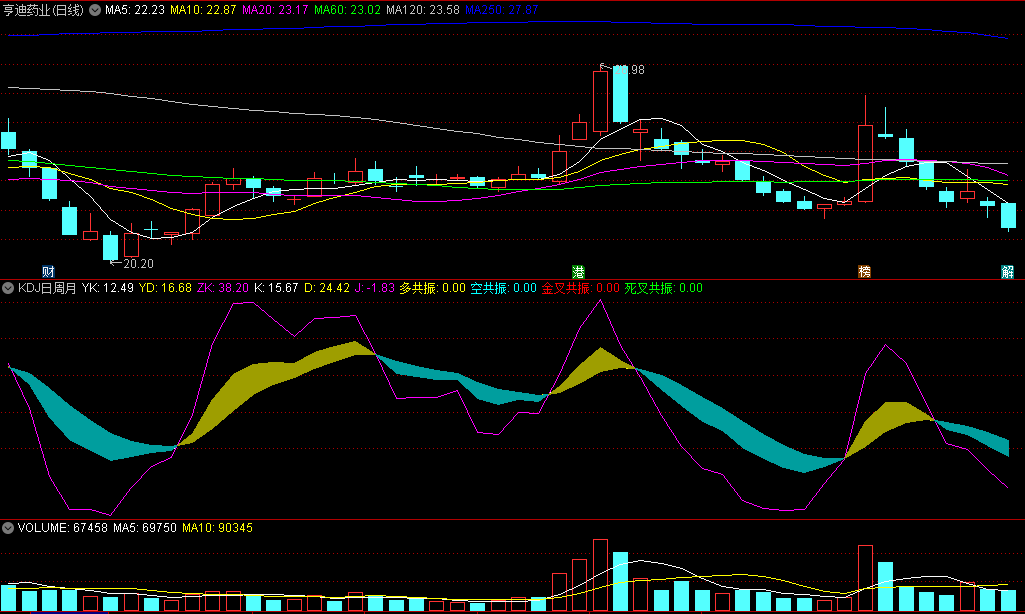Screen dimensions: 1025x614
Task: Click the YK: 12.49 value
Action: pos(107,288)
